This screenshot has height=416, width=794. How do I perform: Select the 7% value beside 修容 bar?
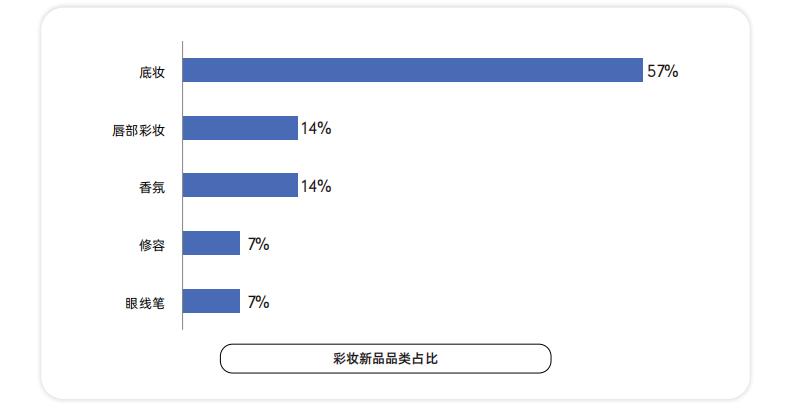point(258,243)
